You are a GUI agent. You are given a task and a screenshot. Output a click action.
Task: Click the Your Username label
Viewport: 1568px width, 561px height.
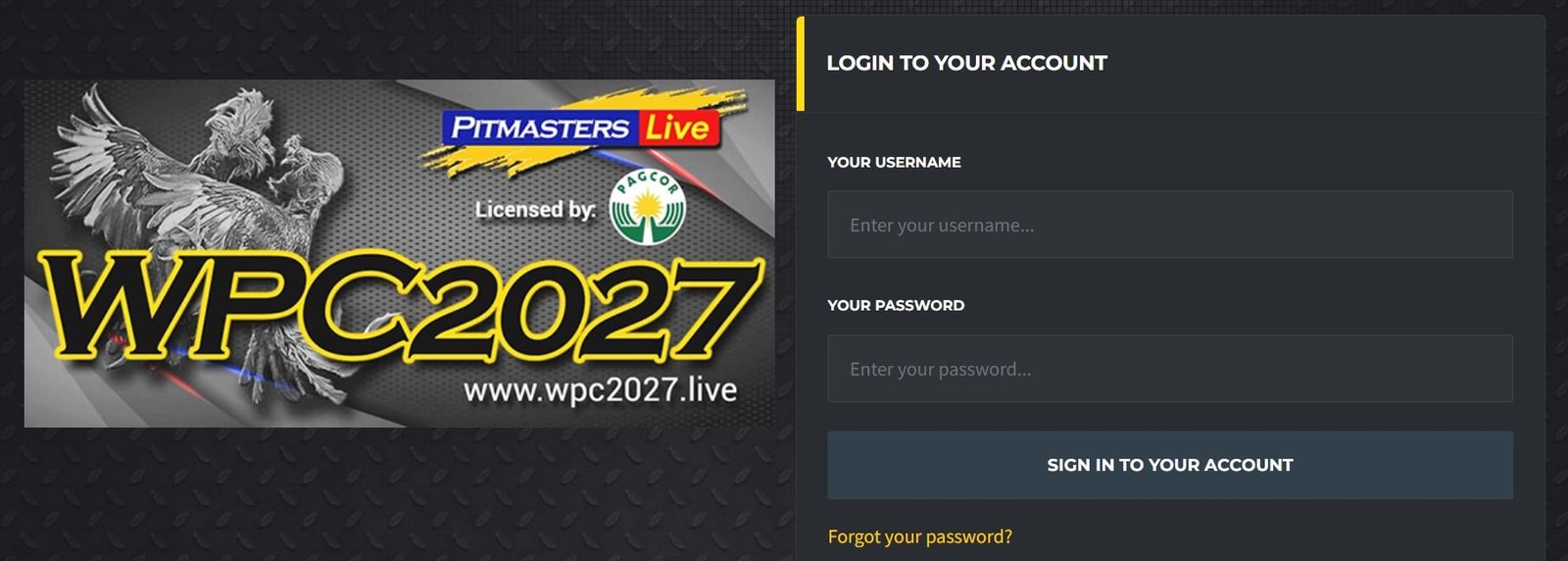point(894,162)
